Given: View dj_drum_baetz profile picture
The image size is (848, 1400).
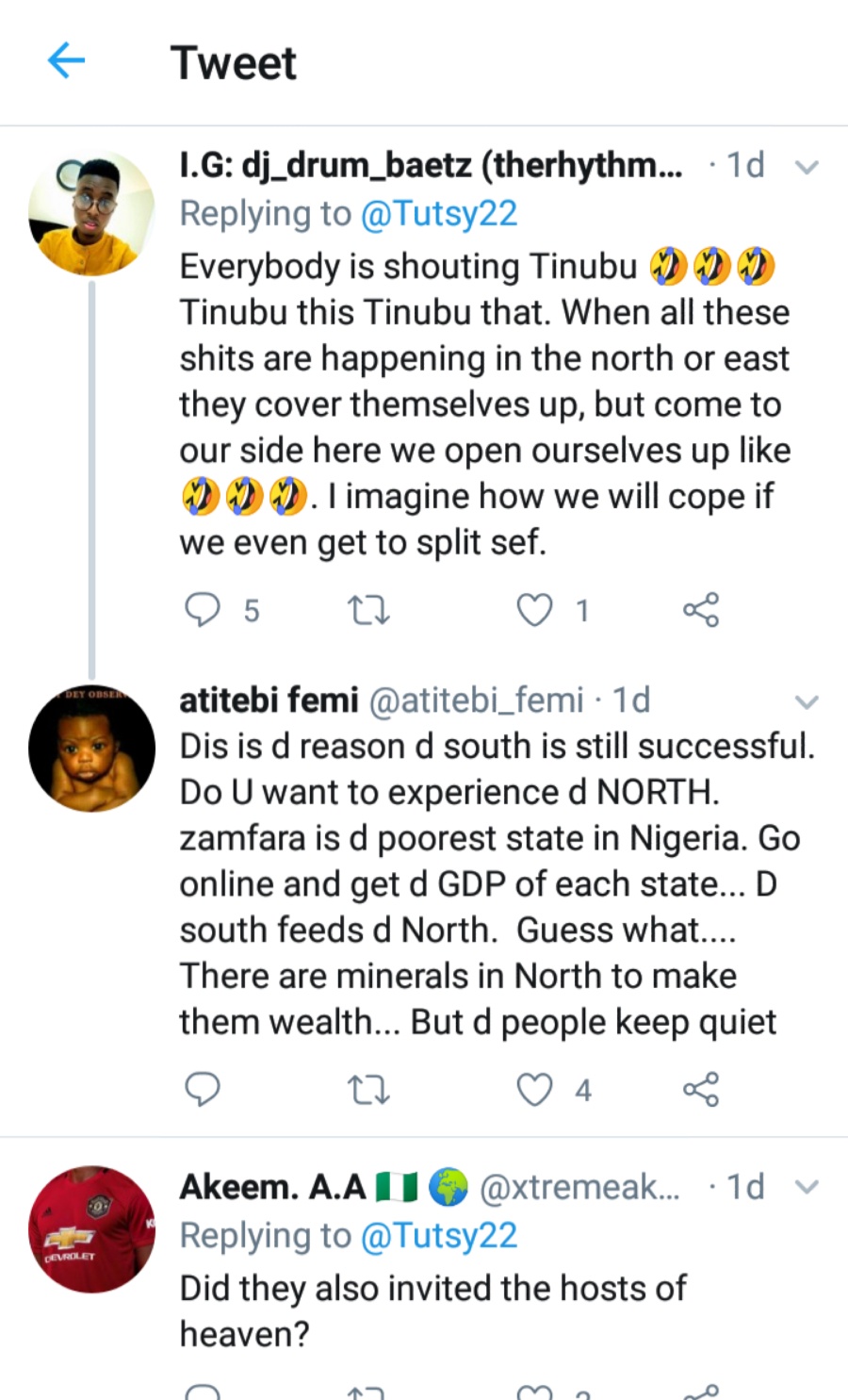Looking at the screenshot, I should pos(91,213).
